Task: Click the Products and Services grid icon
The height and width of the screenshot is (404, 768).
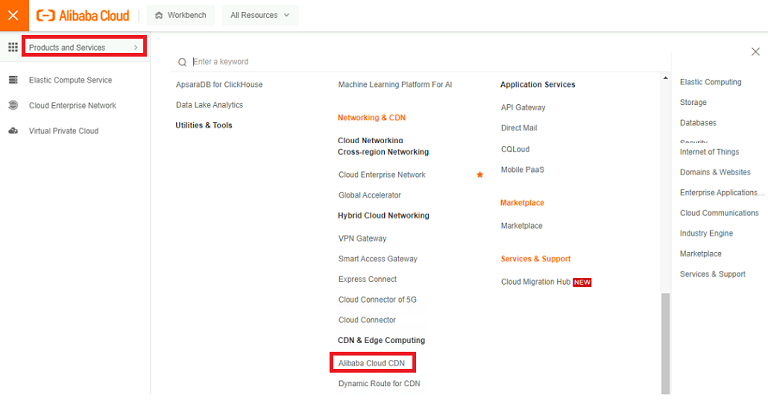Action: tap(13, 47)
